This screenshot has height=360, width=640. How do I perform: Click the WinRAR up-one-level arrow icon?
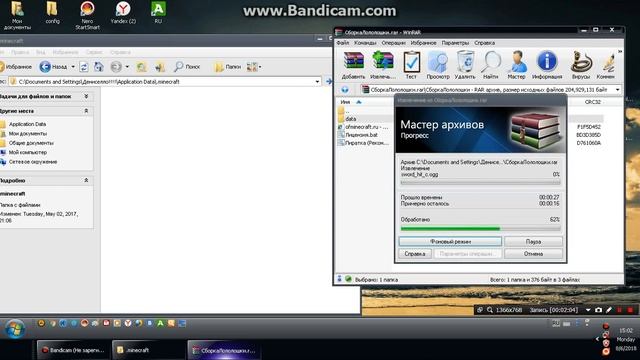coord(345,89)
